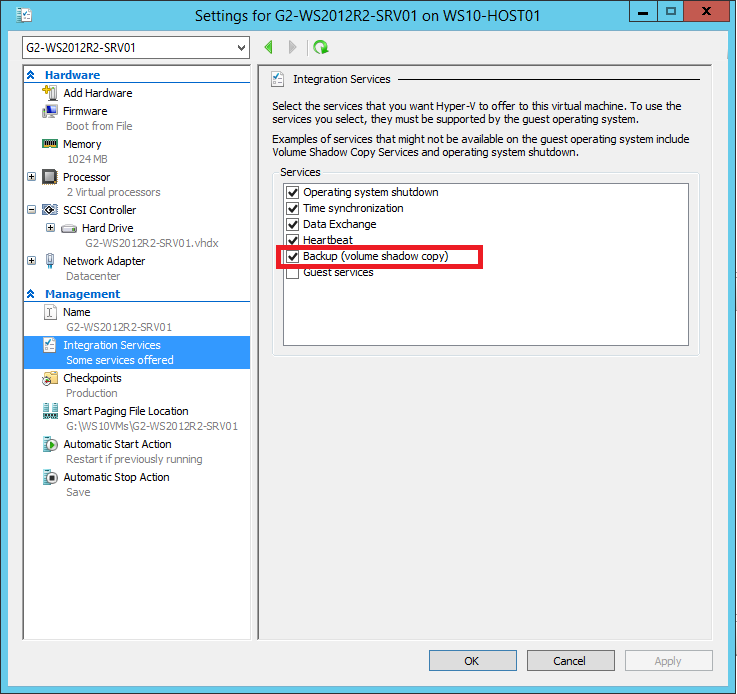Screen dimensions: 737x694
Task: Uncheck Time synchronization service
Action: [x=293, y=208]
